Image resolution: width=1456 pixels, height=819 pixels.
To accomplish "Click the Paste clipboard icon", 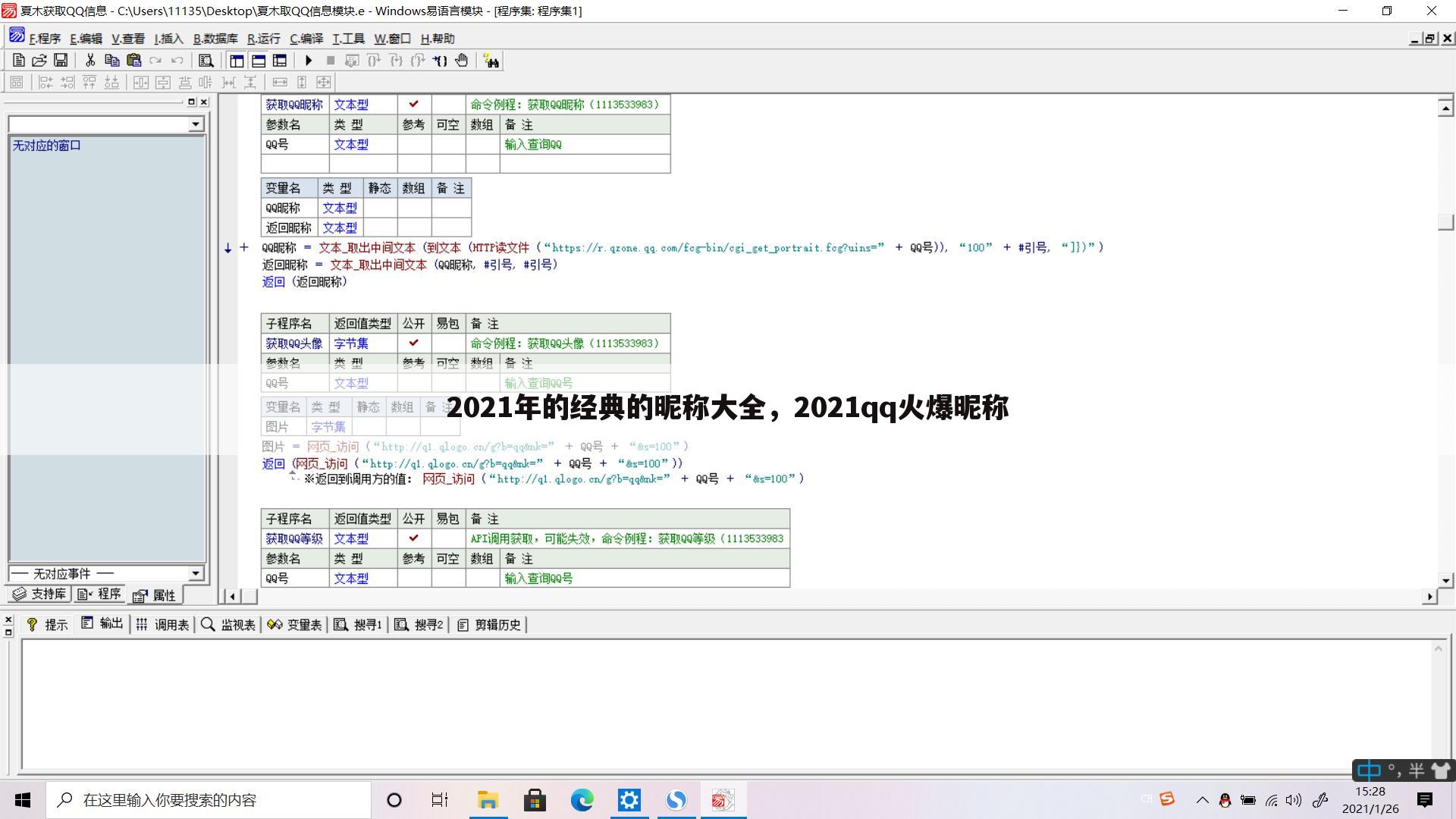I will pyautogui.click(x=134, y=61).
